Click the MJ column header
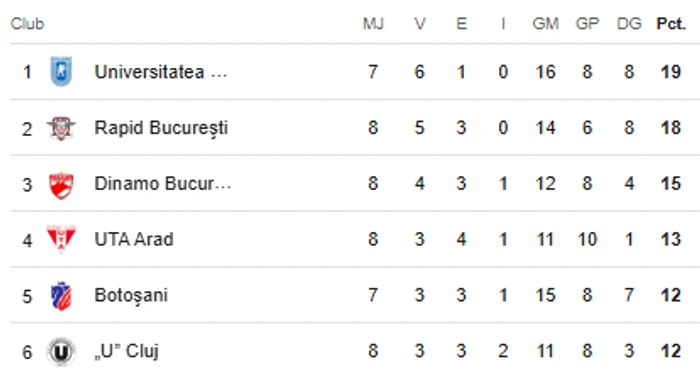 [373, 24]
